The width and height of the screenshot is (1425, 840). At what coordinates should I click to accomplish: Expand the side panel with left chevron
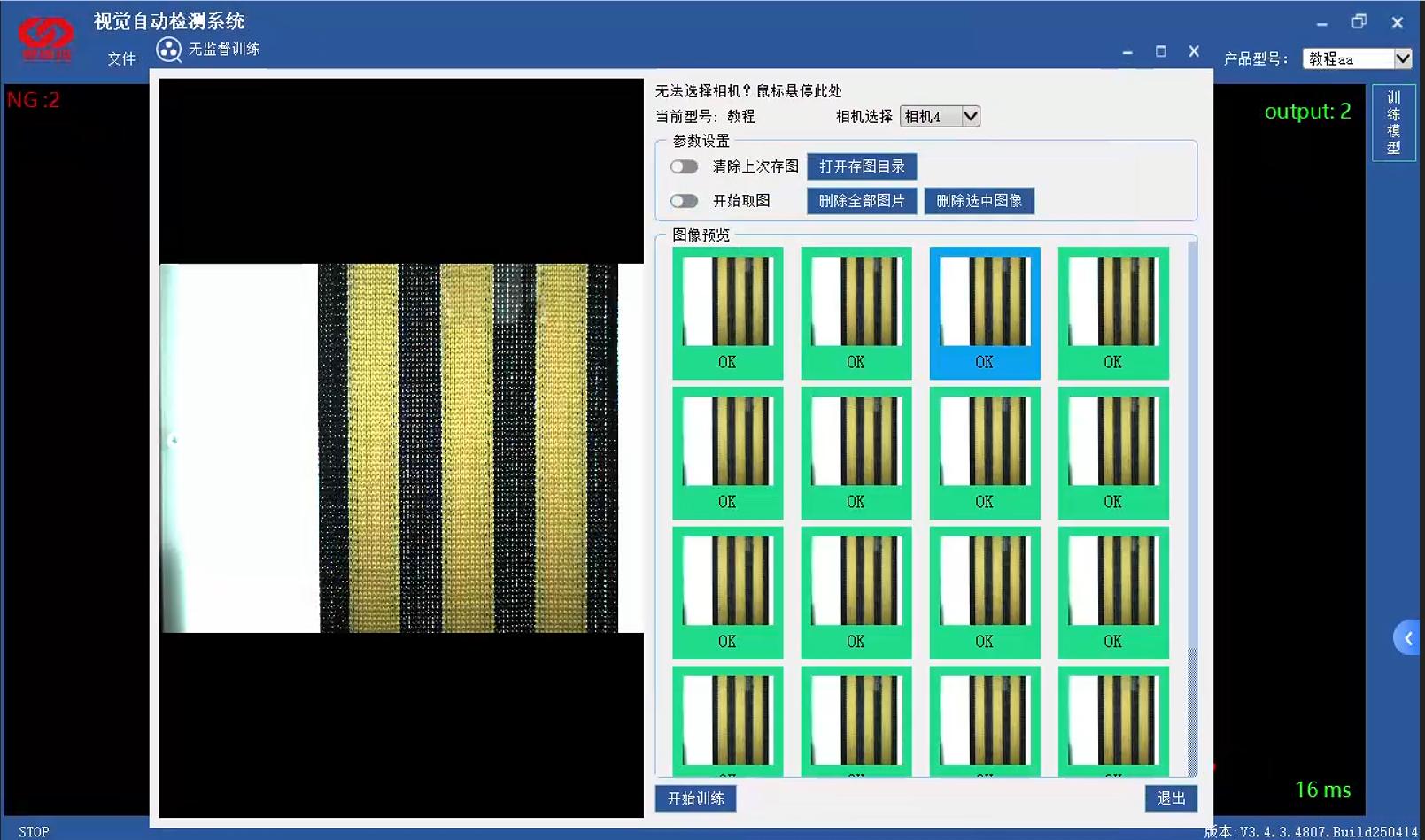pyautogui.click(x=1407, y=638)
